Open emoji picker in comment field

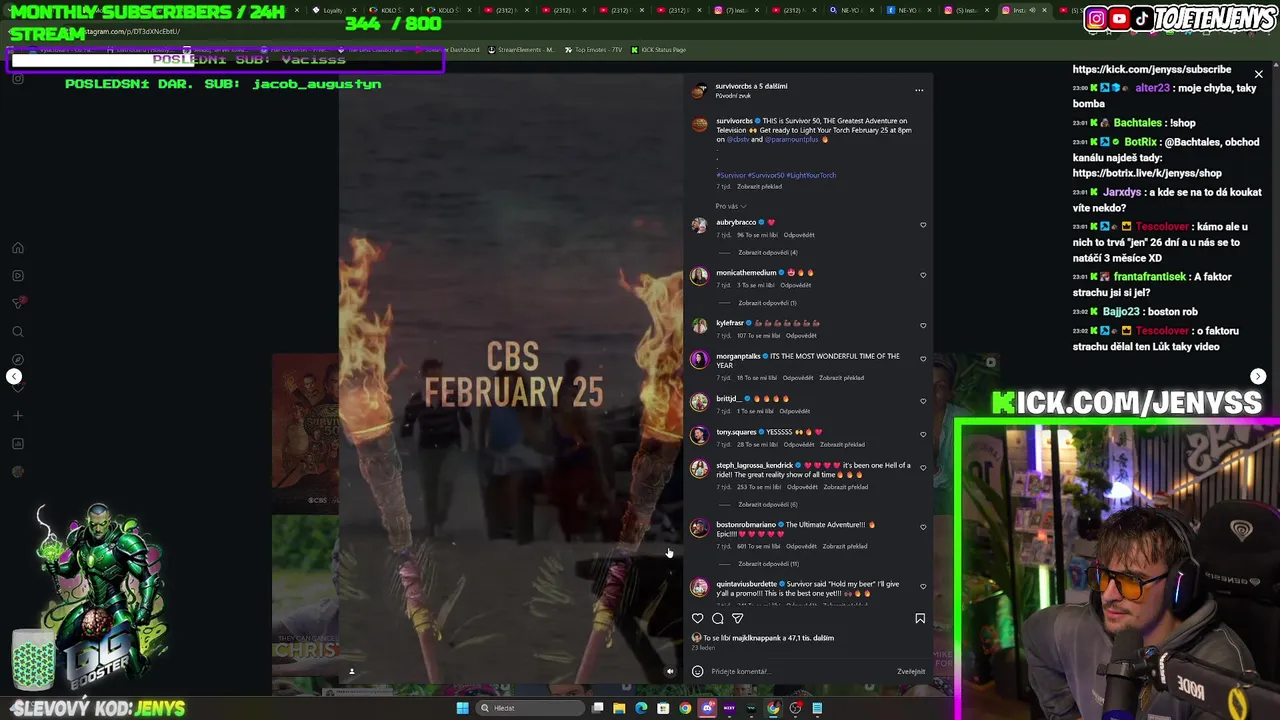point(698,671)
